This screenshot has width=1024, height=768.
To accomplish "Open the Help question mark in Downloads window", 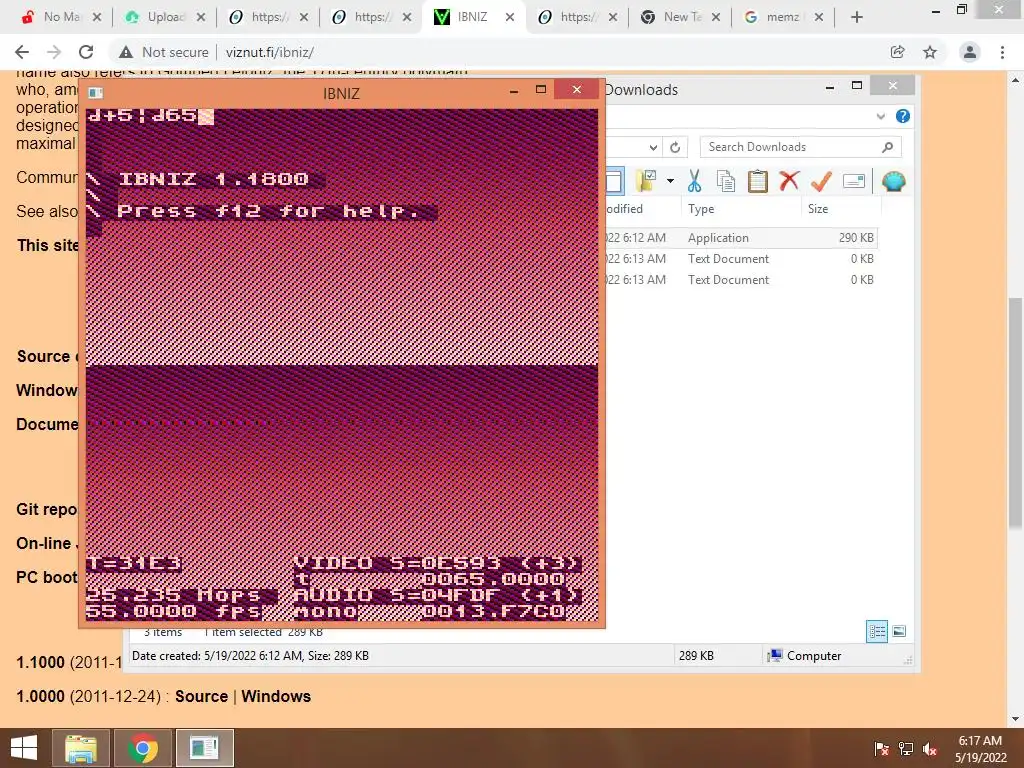I will tap(903, 116).
